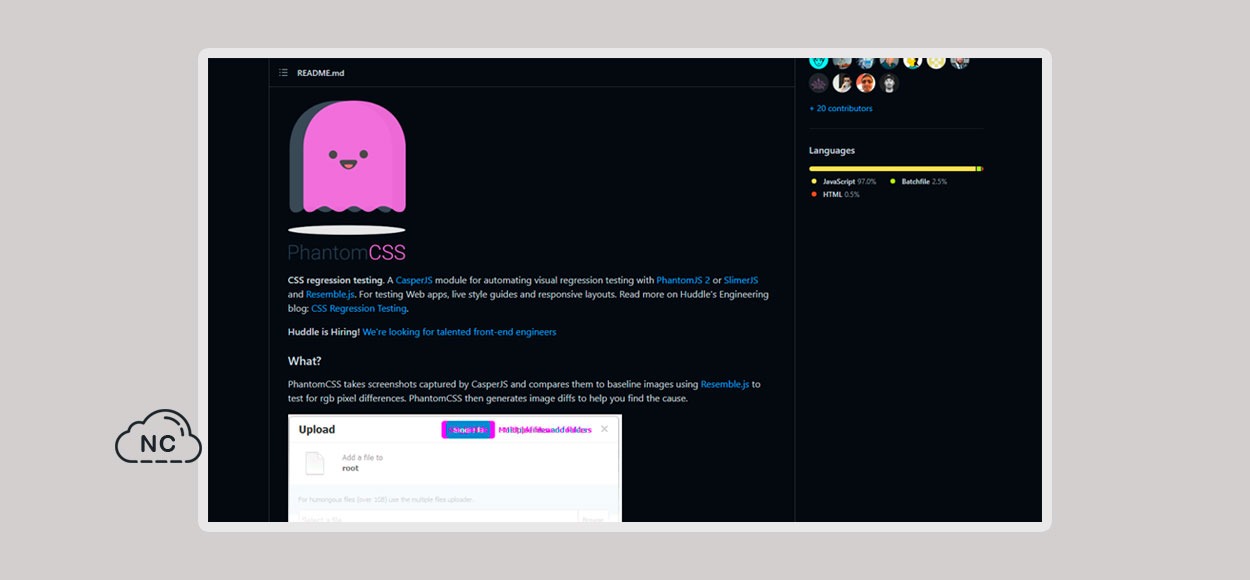Screen dimensions: 1250x580
Task: Click the 'What?' section heading
Action: tap(305, 361)
